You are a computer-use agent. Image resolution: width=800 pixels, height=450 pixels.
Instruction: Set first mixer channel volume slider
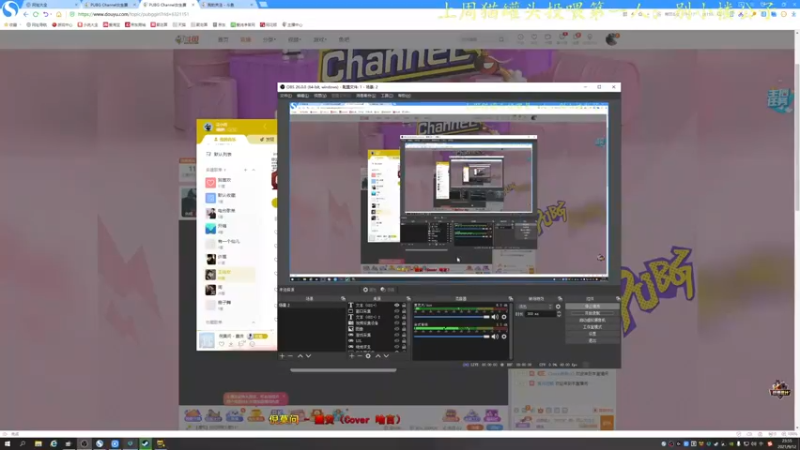point(452,317)
